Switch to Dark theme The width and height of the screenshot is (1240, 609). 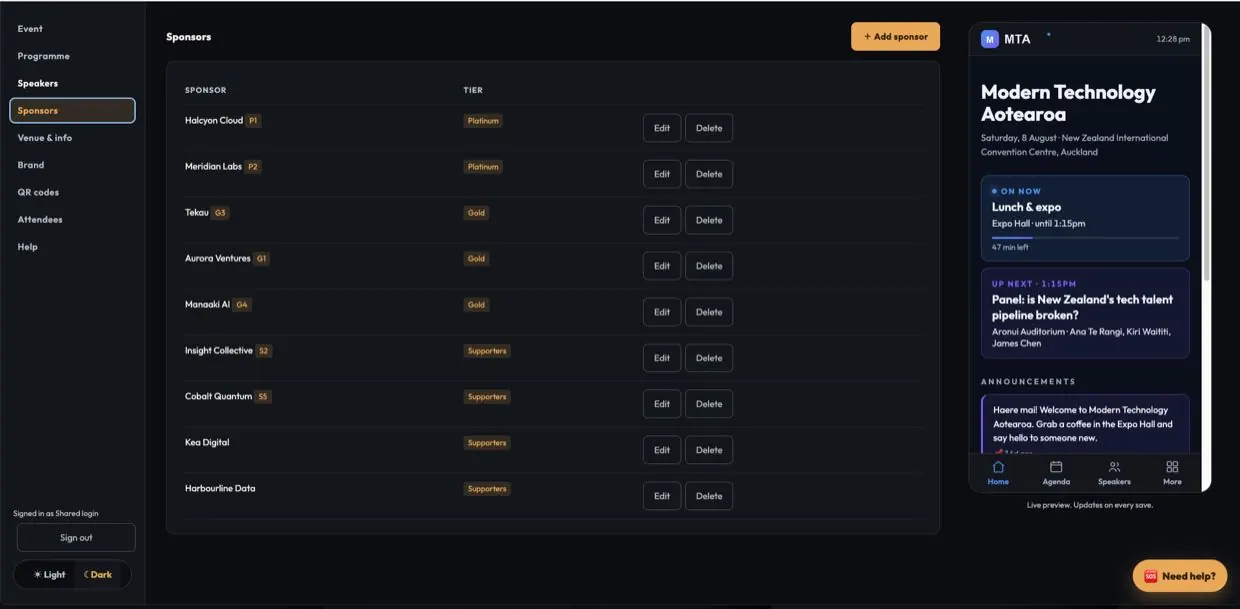point(99,575)
